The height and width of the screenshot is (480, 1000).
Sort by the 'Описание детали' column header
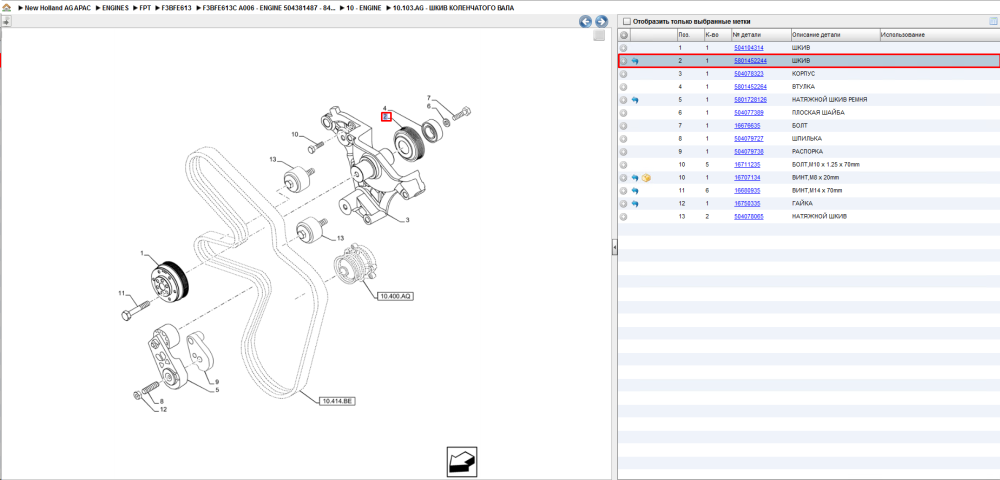click(x=834, y=34)
